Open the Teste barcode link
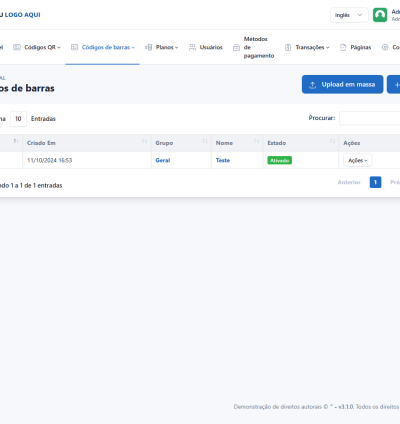Screen dimensions: 400x424 223,160
